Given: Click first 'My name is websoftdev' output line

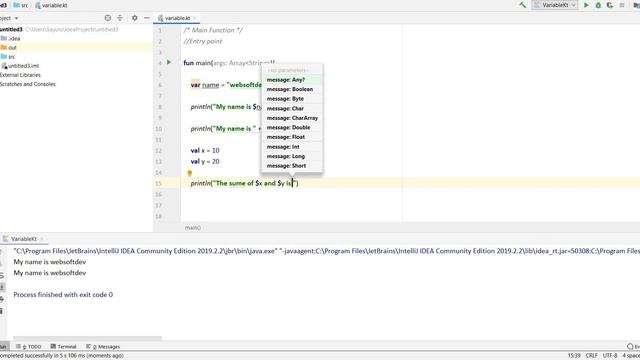Looking at the screenshot, I should [50, 262].
